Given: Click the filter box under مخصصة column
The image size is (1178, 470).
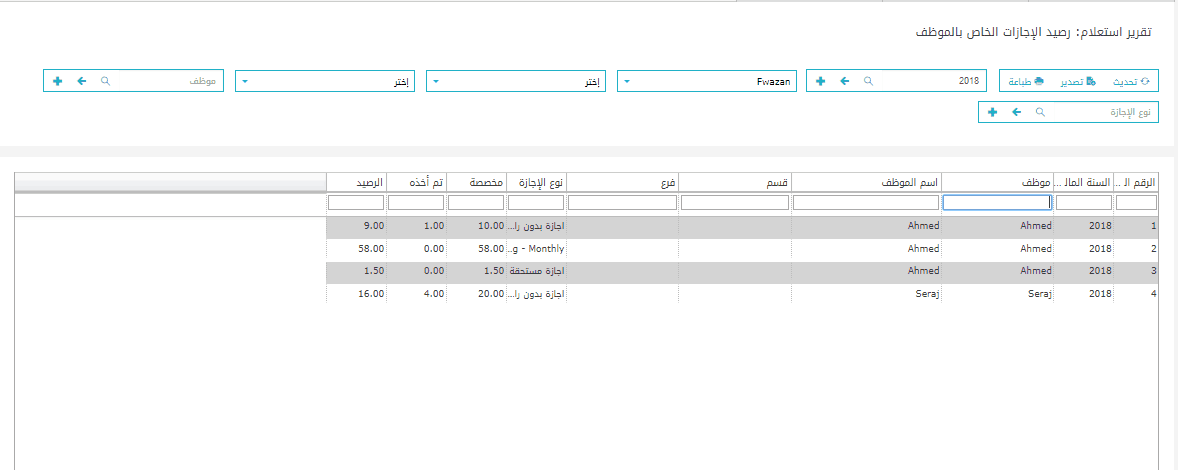Looking at the screenshot, I should [476, 203].
